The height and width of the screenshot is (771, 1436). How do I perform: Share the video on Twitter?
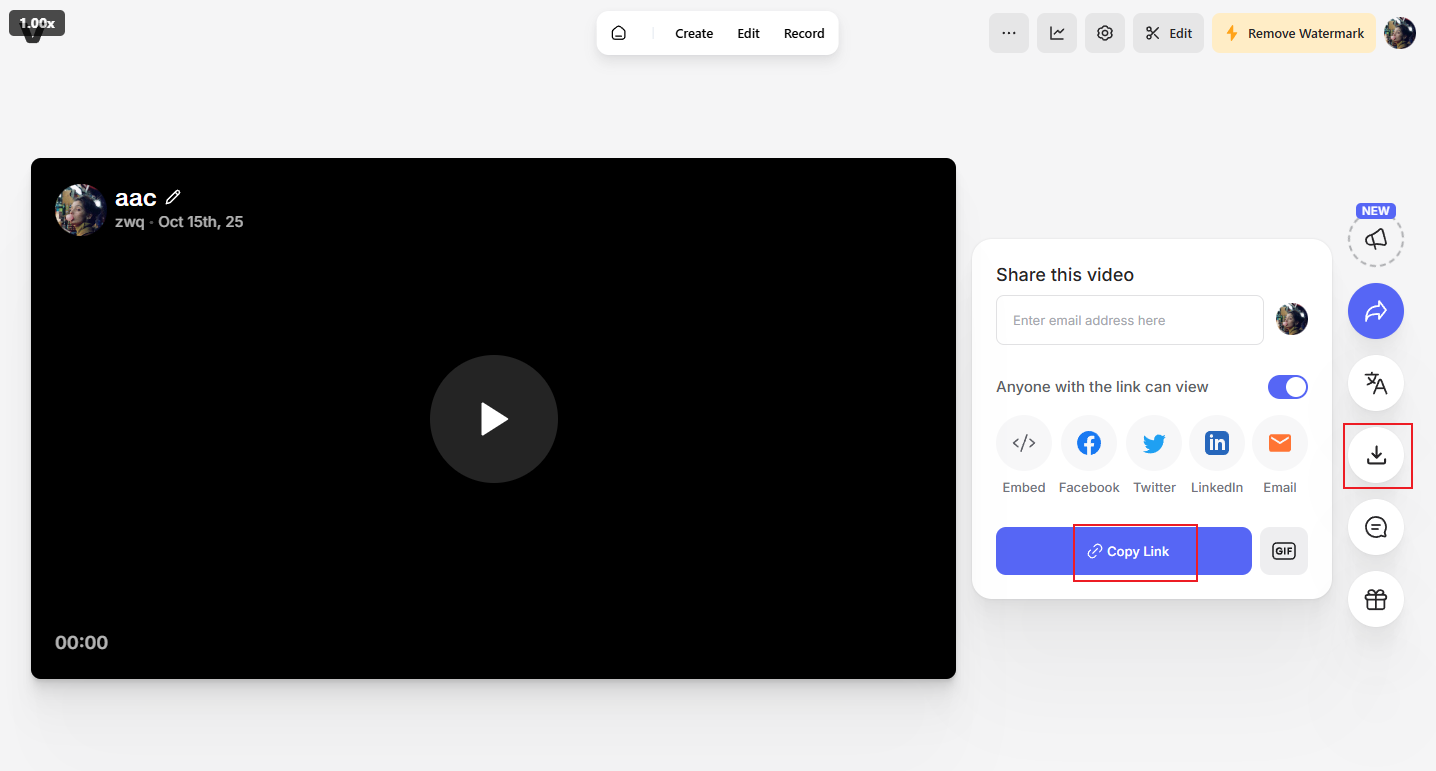click(1153, 443)
